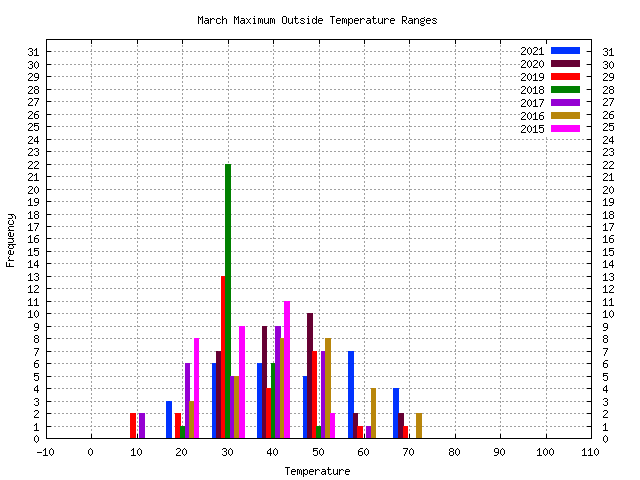Click the red 2019 bar at 30
Viewport: 640px width, 480px height.
(x=223, y=357)
